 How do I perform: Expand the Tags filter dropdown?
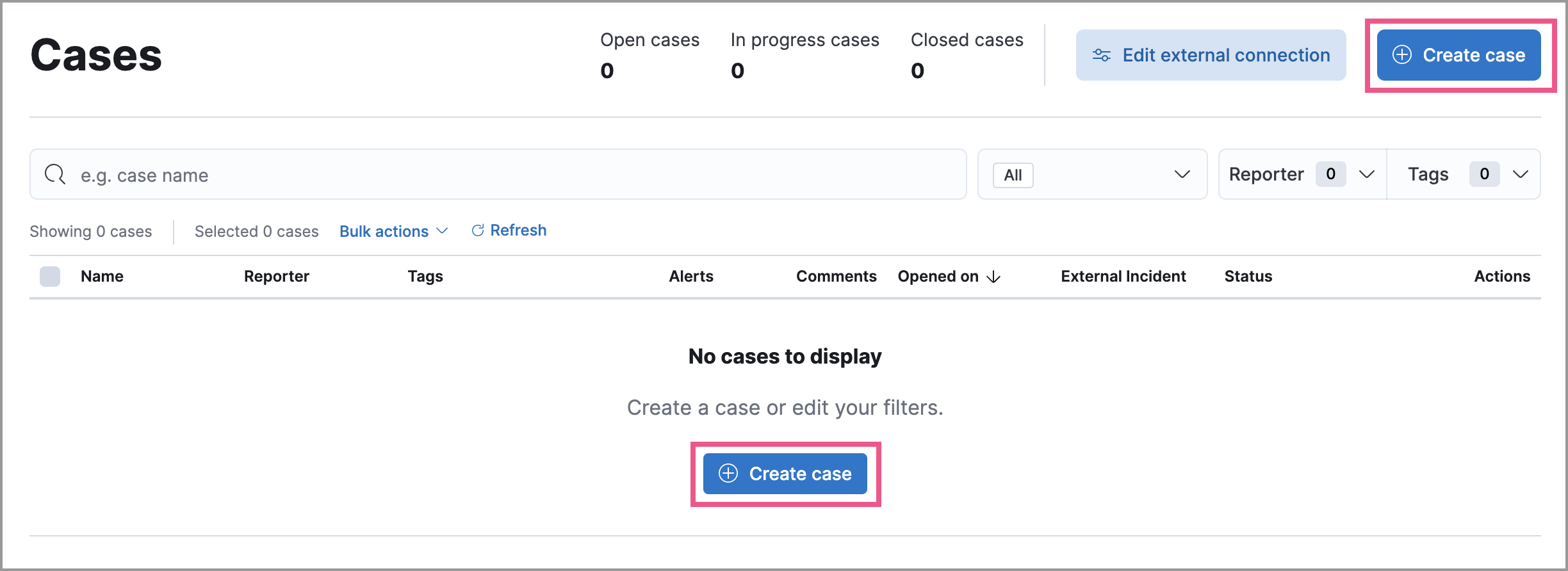(1464, 173)
